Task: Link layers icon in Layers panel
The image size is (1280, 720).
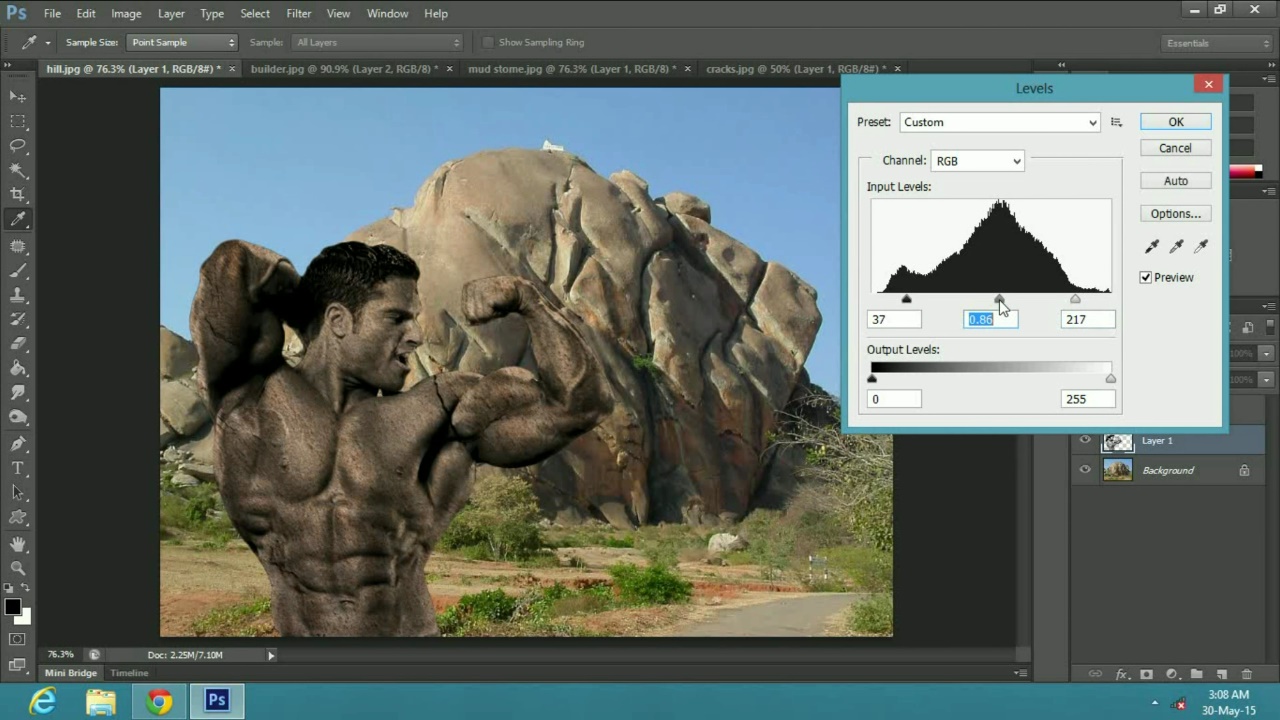Action: pyautogui.click(x=1095, y=675)
